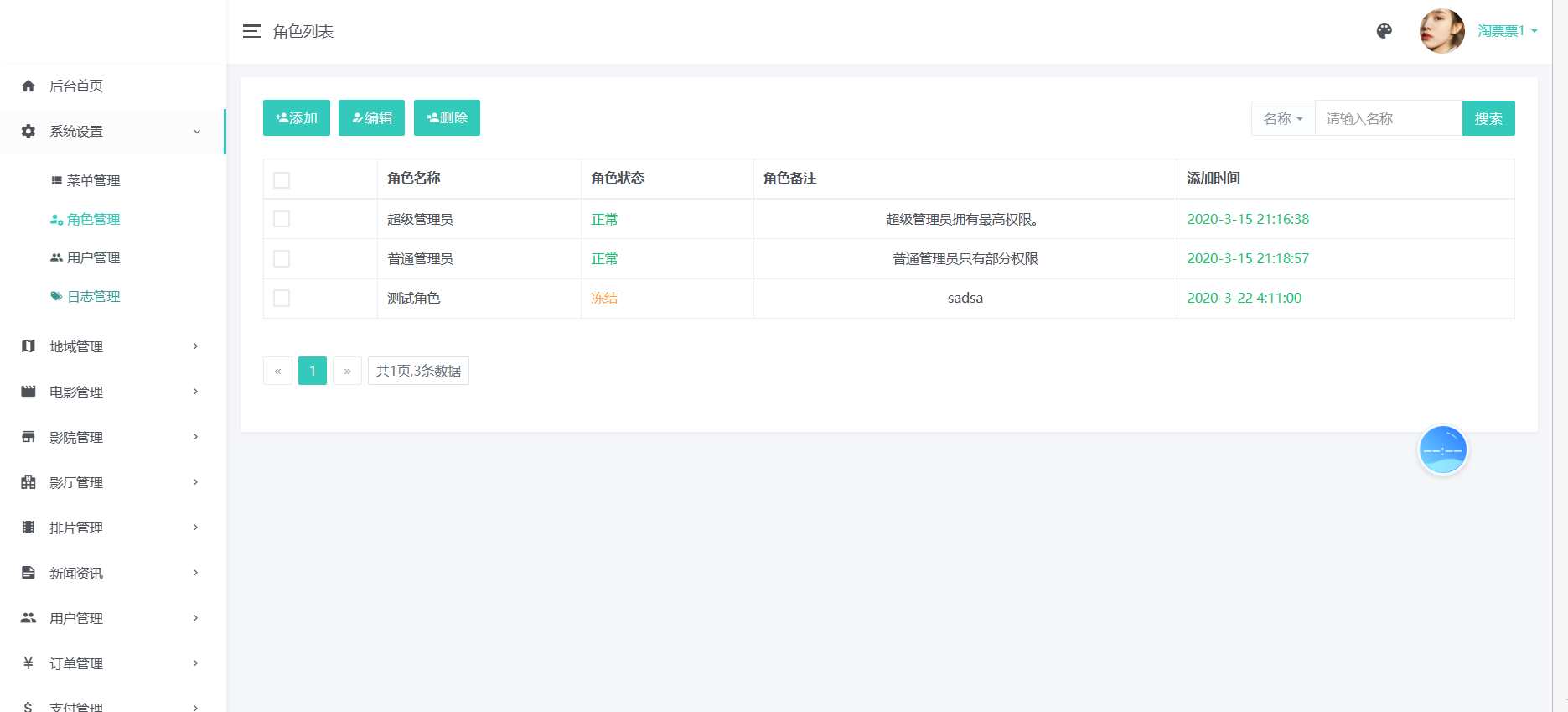Check the box for 超级管理员 row
Image resolution: width=1568 pixels, height=712 pixels.
pos(282,219)
